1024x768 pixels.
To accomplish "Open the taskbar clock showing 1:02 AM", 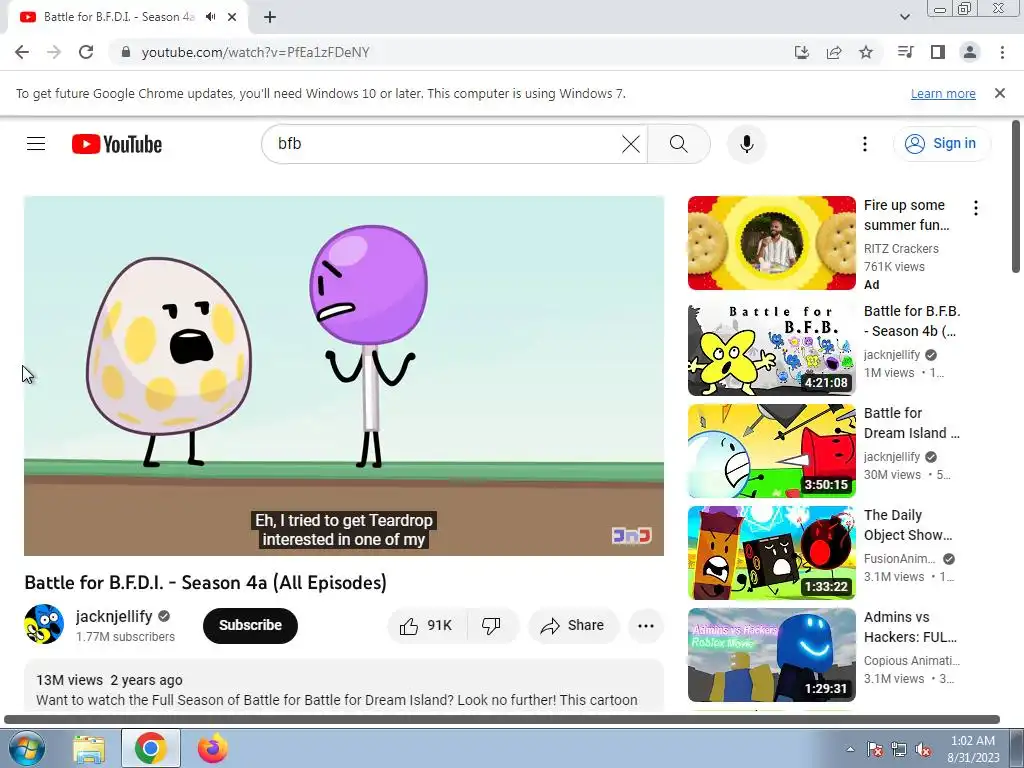I will point(973,749).
